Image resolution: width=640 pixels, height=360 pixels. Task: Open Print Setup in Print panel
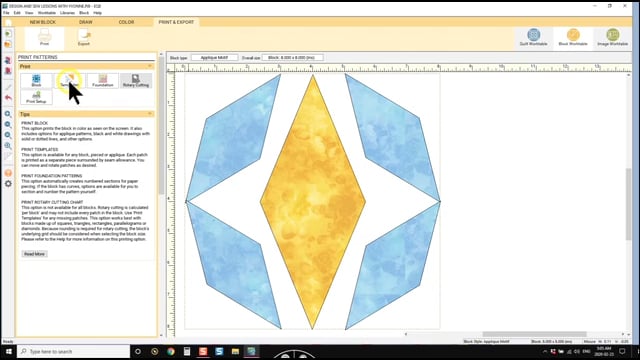coord(36,97)
